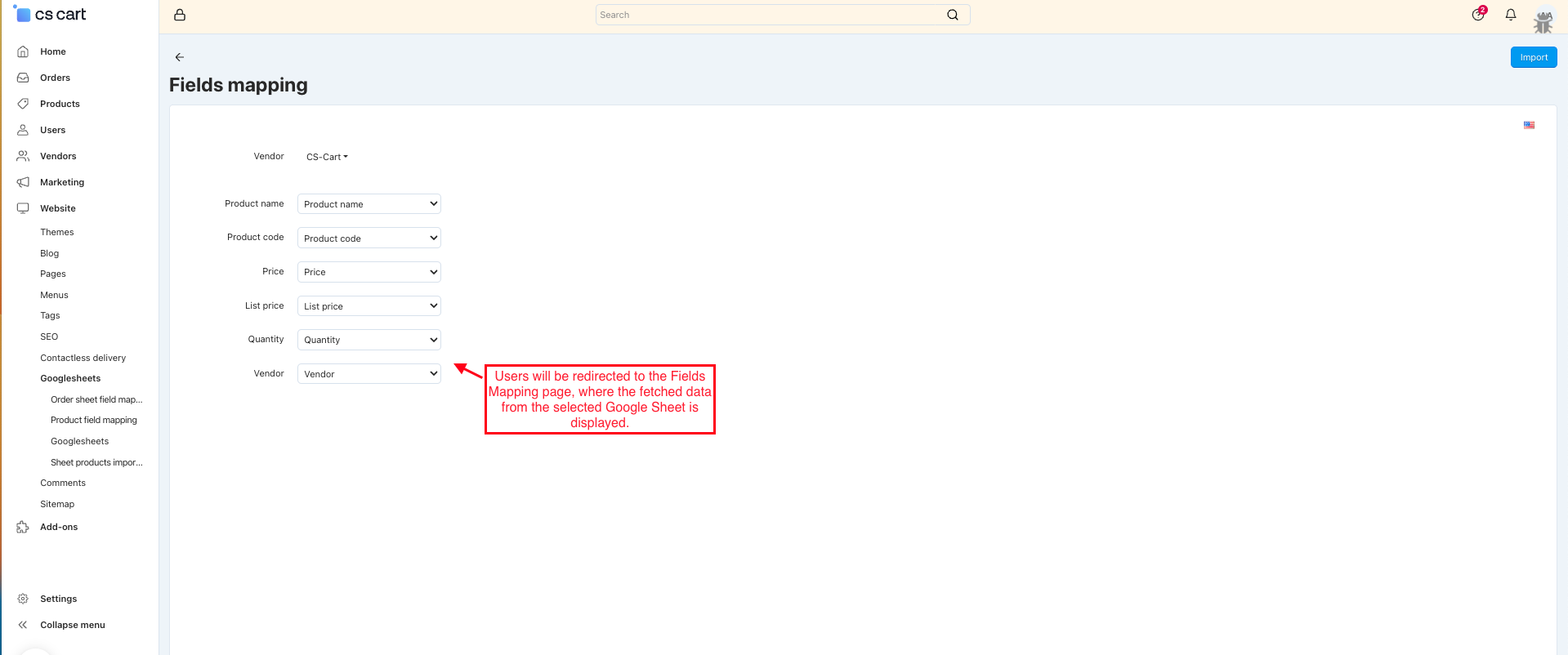
Task: Open the notifications bell
Action: coord(1511,15)
